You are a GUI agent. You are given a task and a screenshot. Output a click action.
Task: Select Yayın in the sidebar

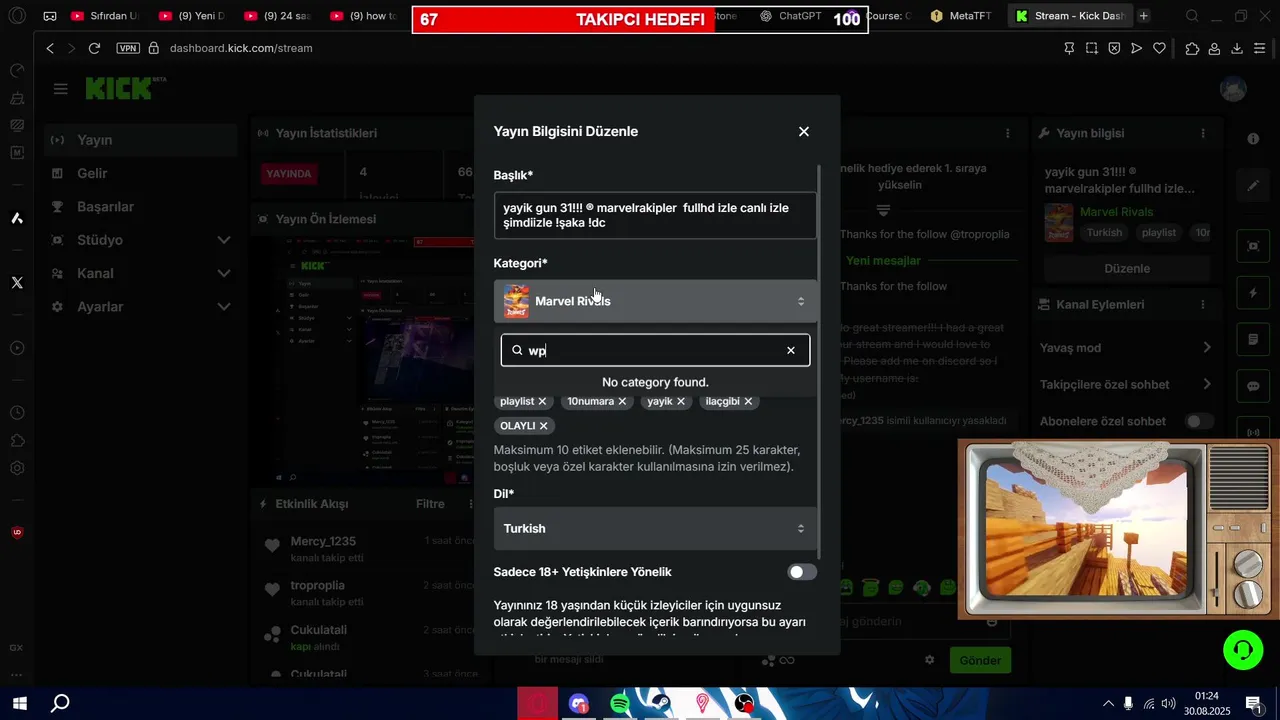pos(140,140)
